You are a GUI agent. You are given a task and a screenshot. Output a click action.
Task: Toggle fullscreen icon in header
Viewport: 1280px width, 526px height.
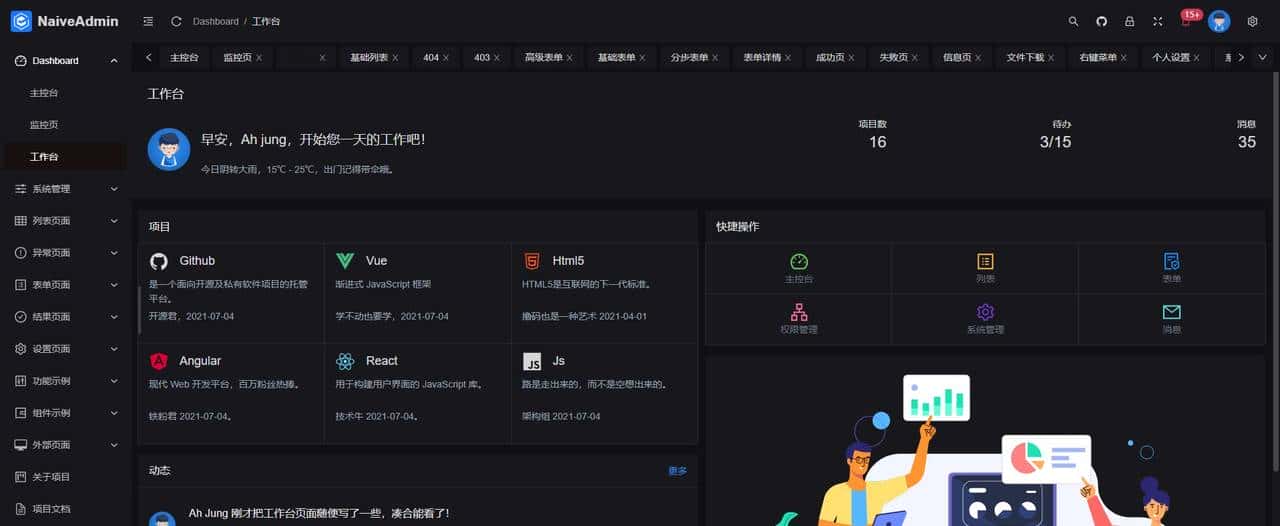point(1158,21)
